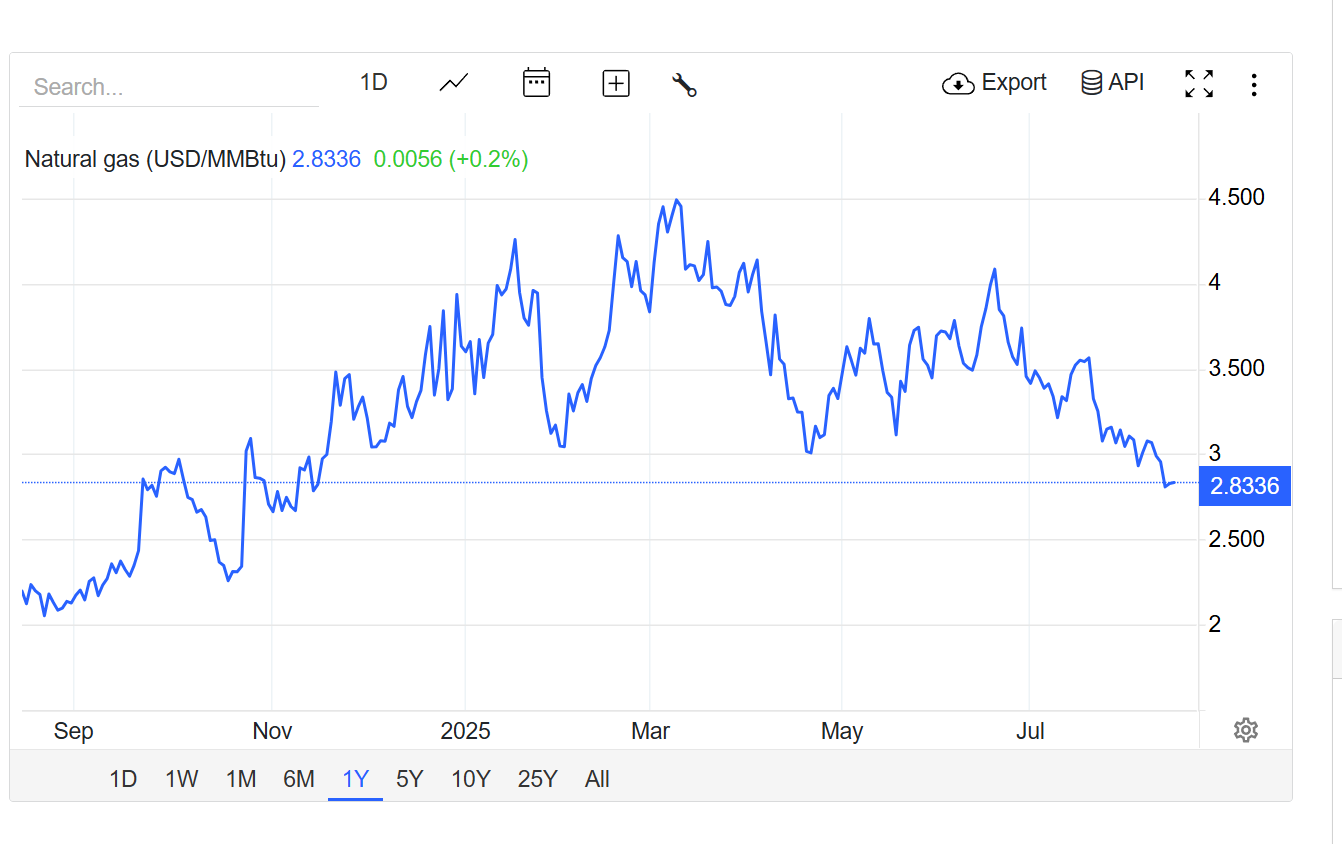Click the 4.500 y-axis label
The height and width of the screenshot is (844, 1342).
pyautogui.click(x=1237, y=197)
